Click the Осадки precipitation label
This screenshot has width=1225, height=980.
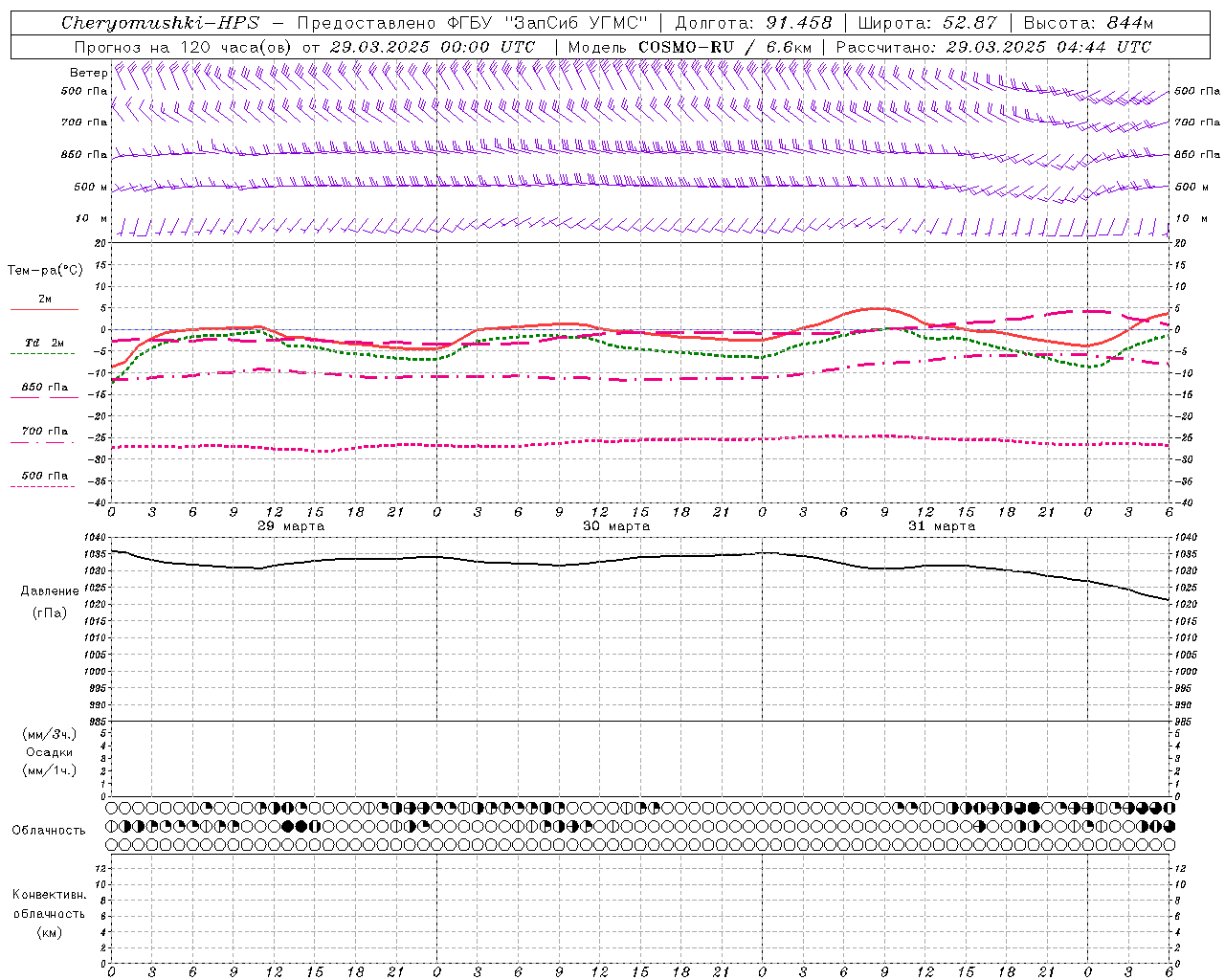pos(50,752)
